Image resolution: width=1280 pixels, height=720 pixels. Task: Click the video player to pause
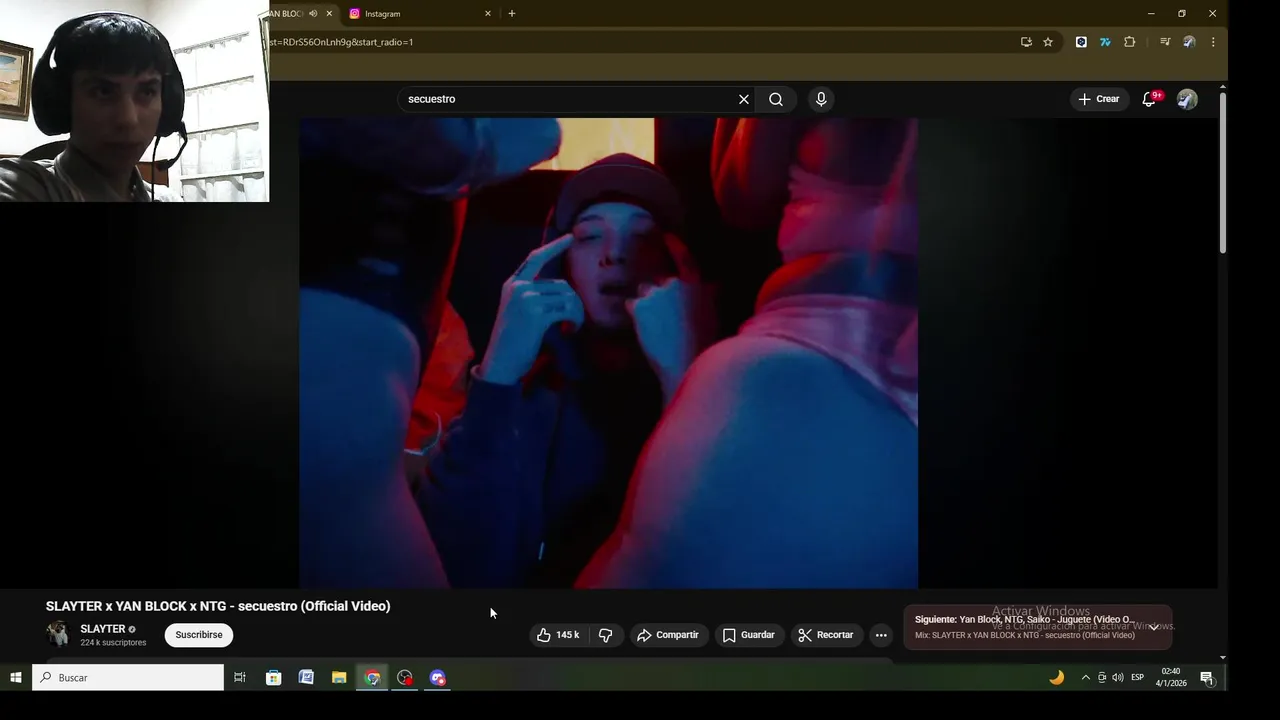coord(608,353)
